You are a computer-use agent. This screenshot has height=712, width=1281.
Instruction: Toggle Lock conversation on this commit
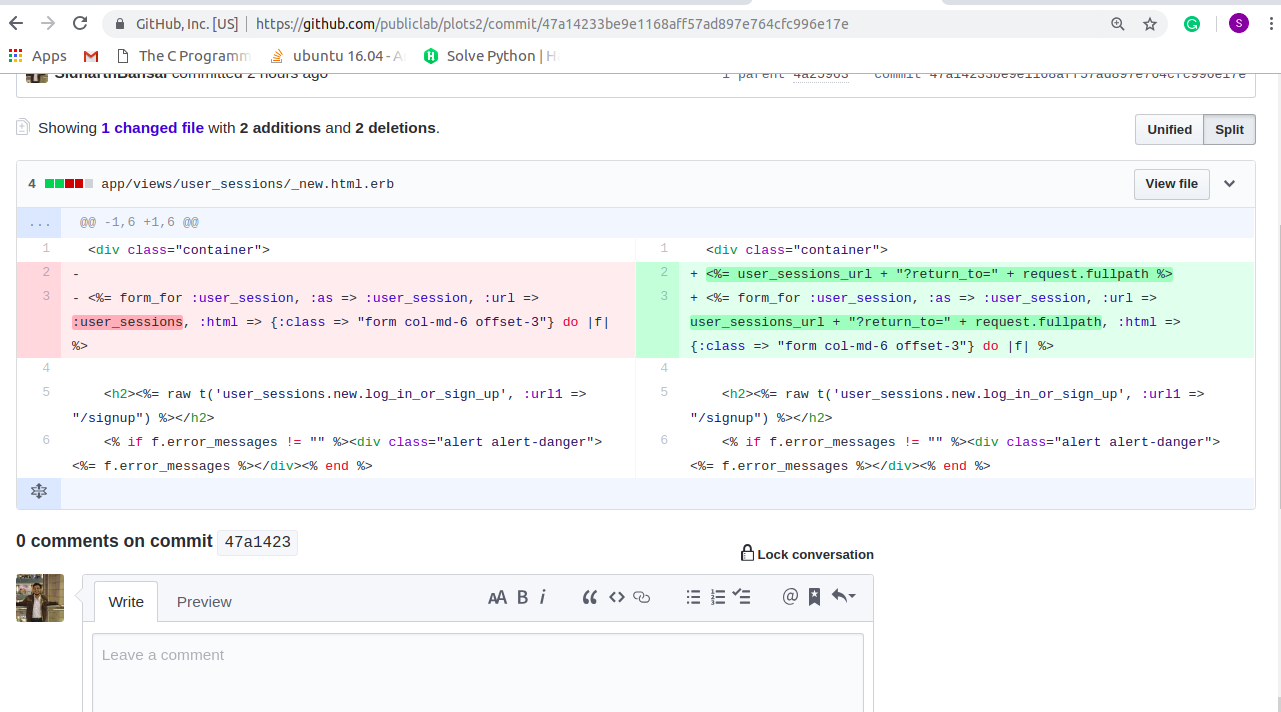point(807,554)
